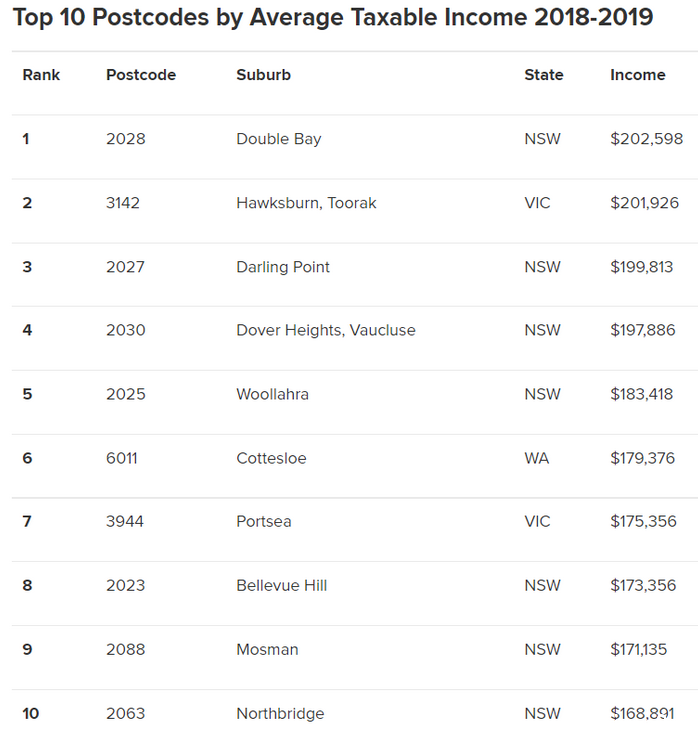Click postcode 6011 cell
The height and width of the screenshot is (736, 698).
click(x=122, y=458)
